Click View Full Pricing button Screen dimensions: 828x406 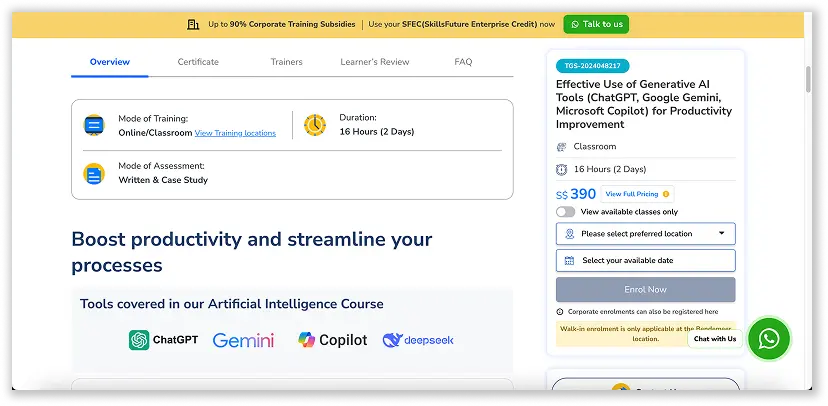[637, 194]
